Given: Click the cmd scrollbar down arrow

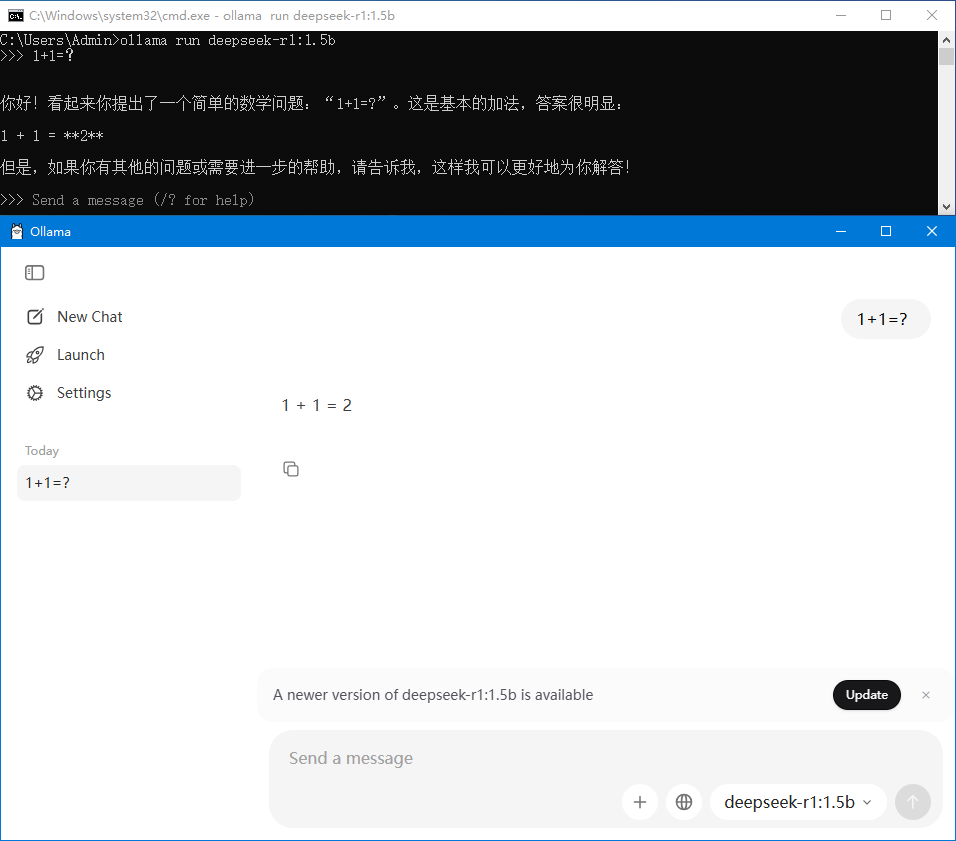Looking at the screenshot, I should pyautogui.click(x=946, y=207).
